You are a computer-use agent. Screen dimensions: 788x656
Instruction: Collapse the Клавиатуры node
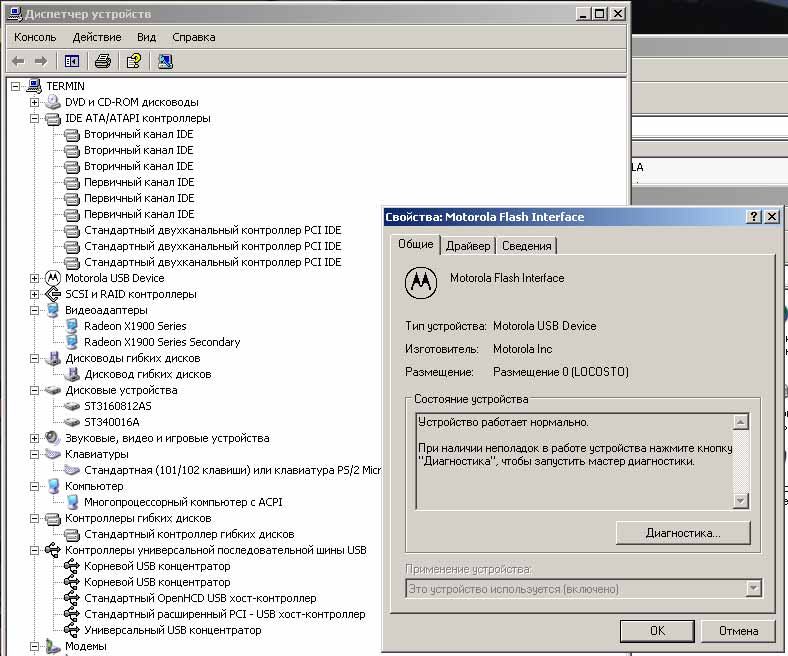pos(34,454)
